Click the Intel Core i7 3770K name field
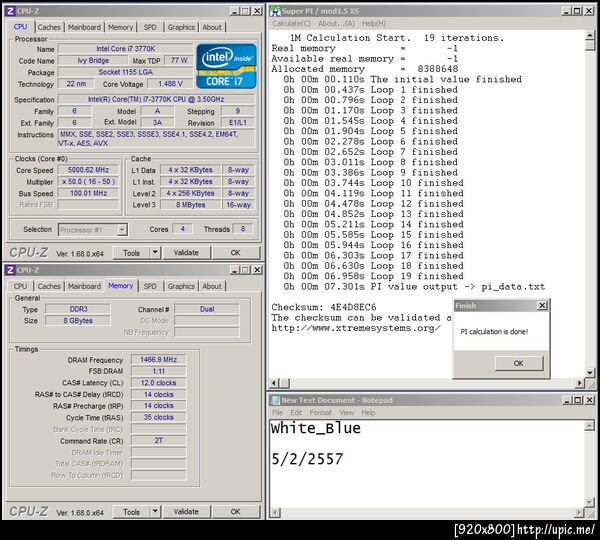Viewport: 600px width, 540px height. [x=126, y=49]
